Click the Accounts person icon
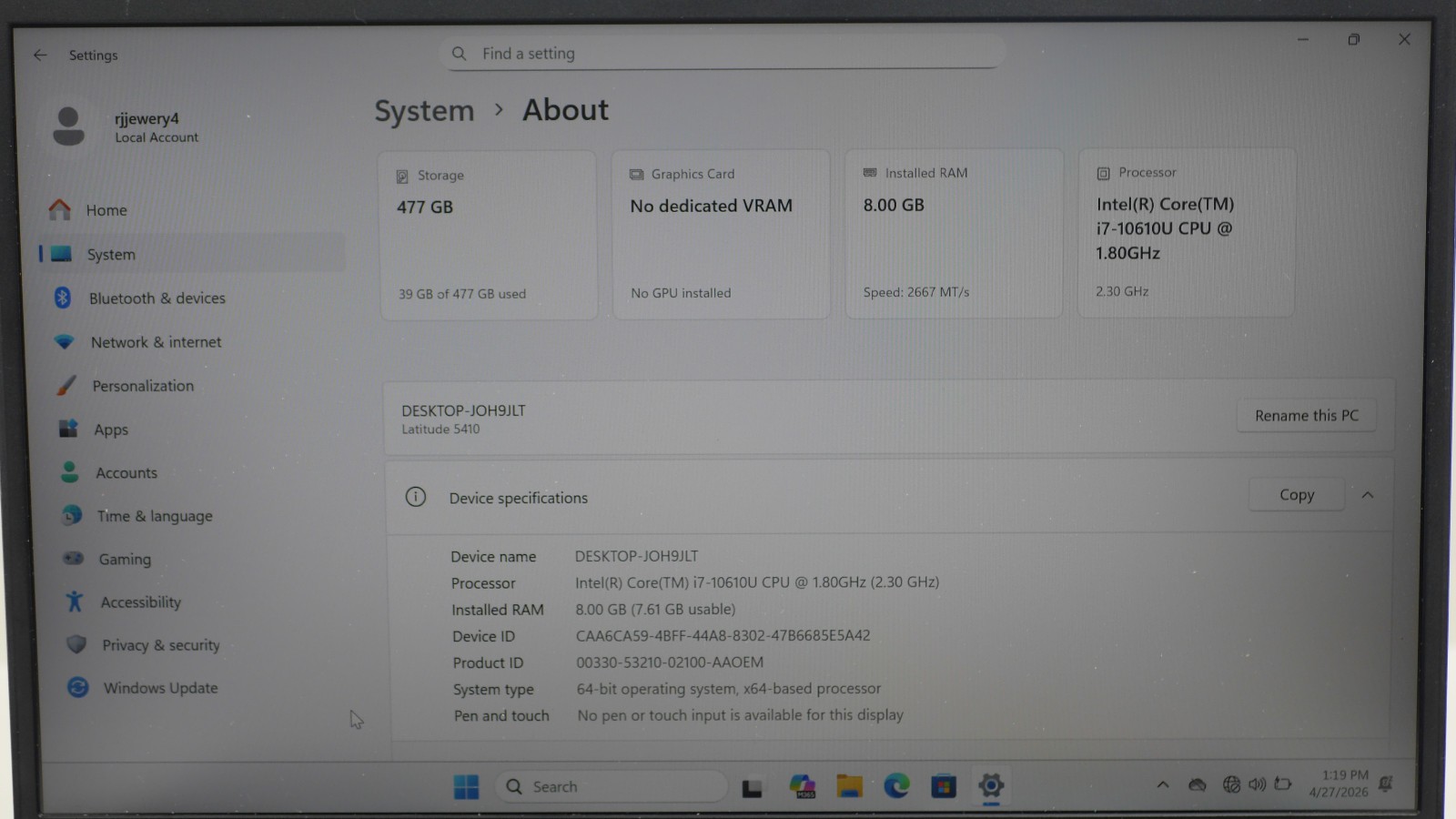Viewport: 1456px width, 819px height. tap(70, 471)
